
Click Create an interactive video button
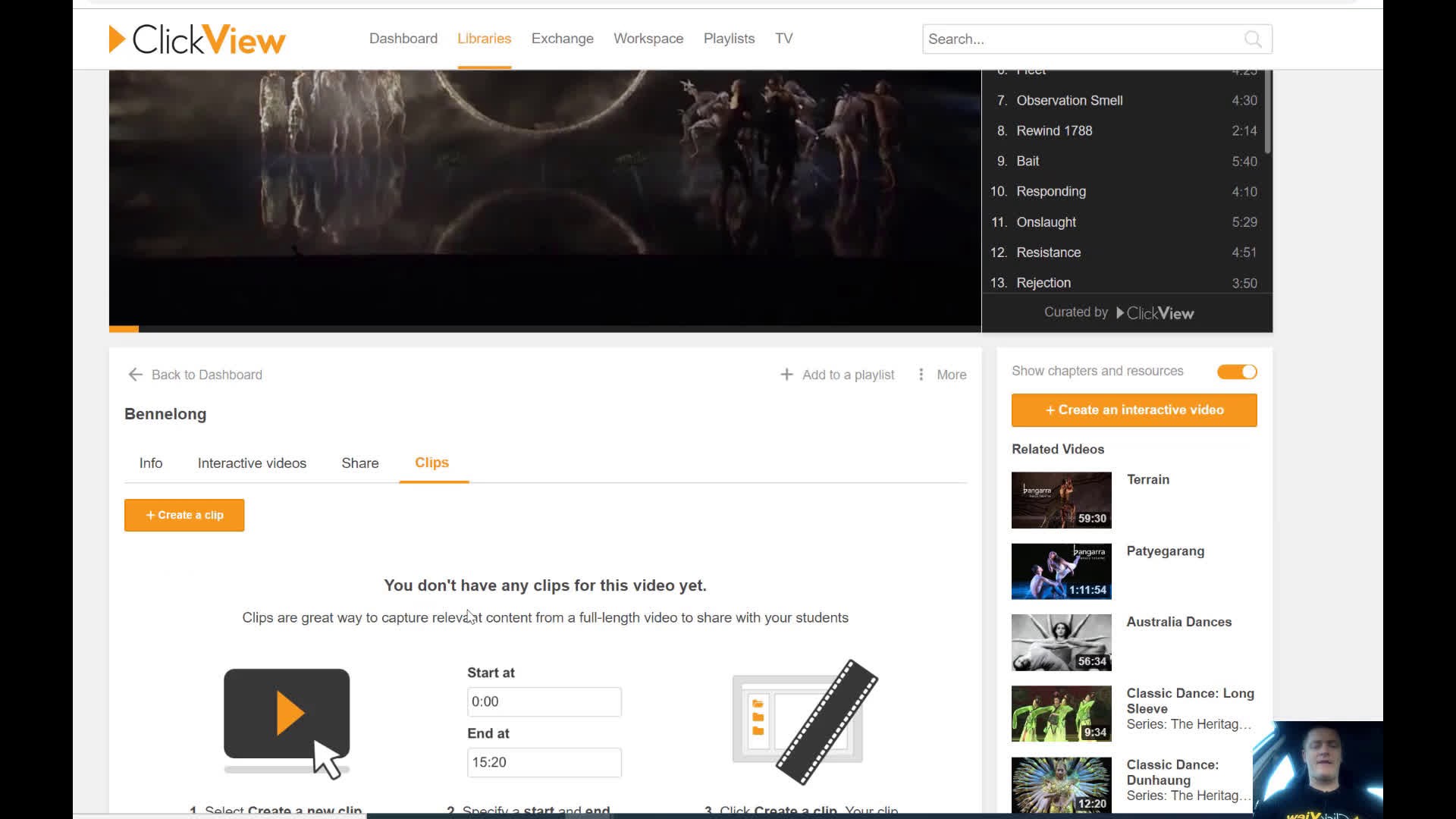[1134, 410]
